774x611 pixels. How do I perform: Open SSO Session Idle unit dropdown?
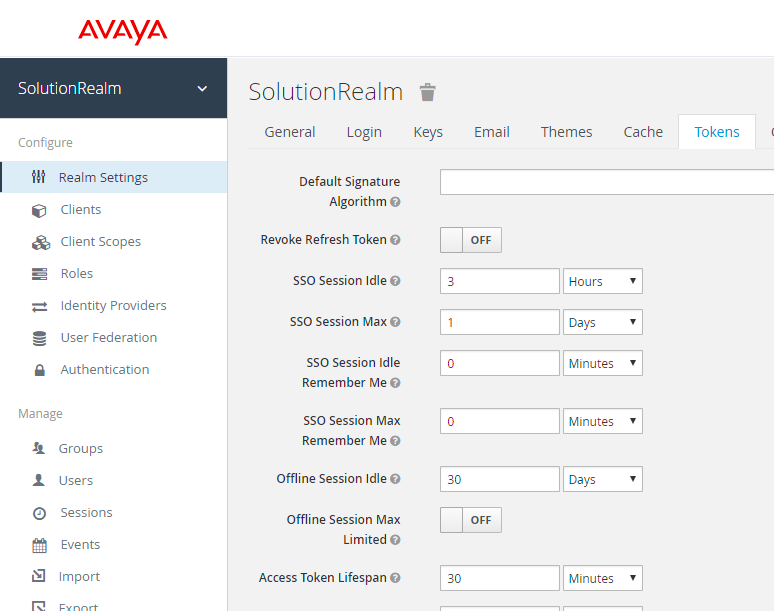click(603, 281)
